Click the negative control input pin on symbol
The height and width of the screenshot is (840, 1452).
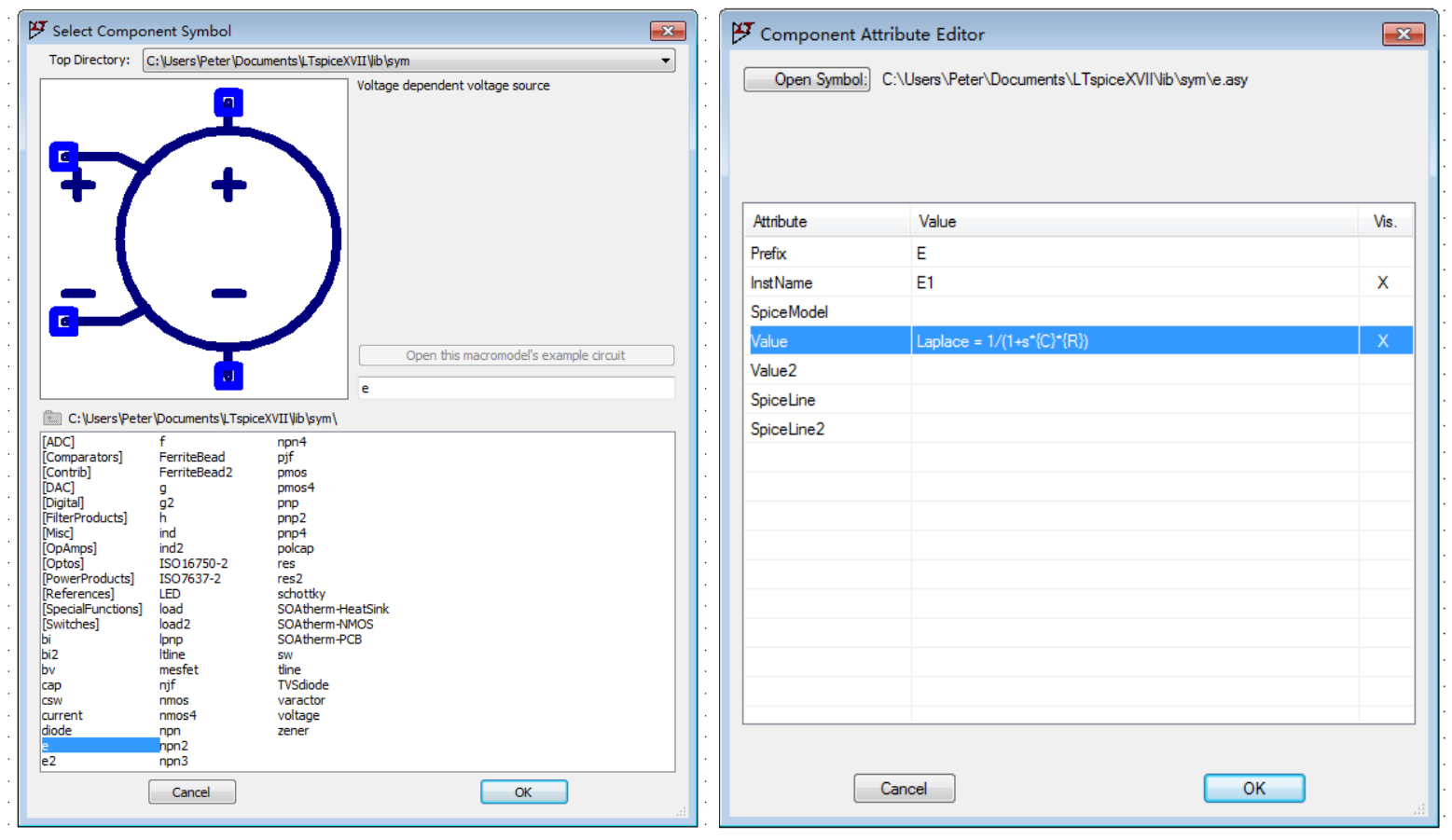tap(63, 322)
